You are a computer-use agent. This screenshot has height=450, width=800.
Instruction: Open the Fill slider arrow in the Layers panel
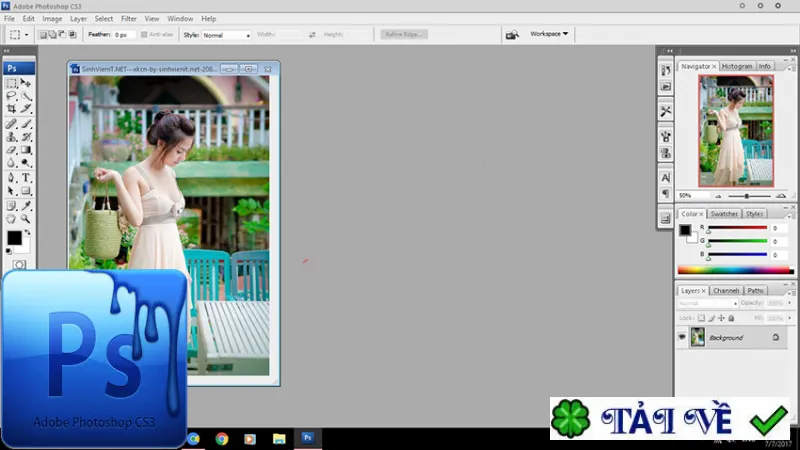[790, 318]
